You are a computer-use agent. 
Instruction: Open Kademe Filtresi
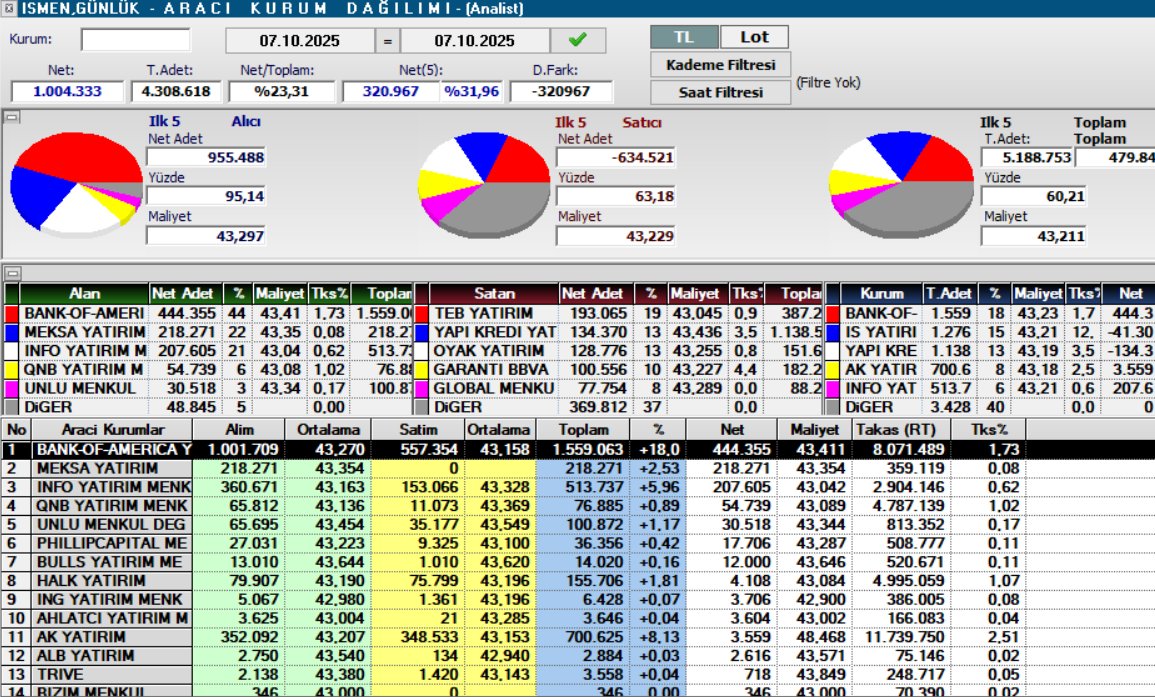(720, 65)
